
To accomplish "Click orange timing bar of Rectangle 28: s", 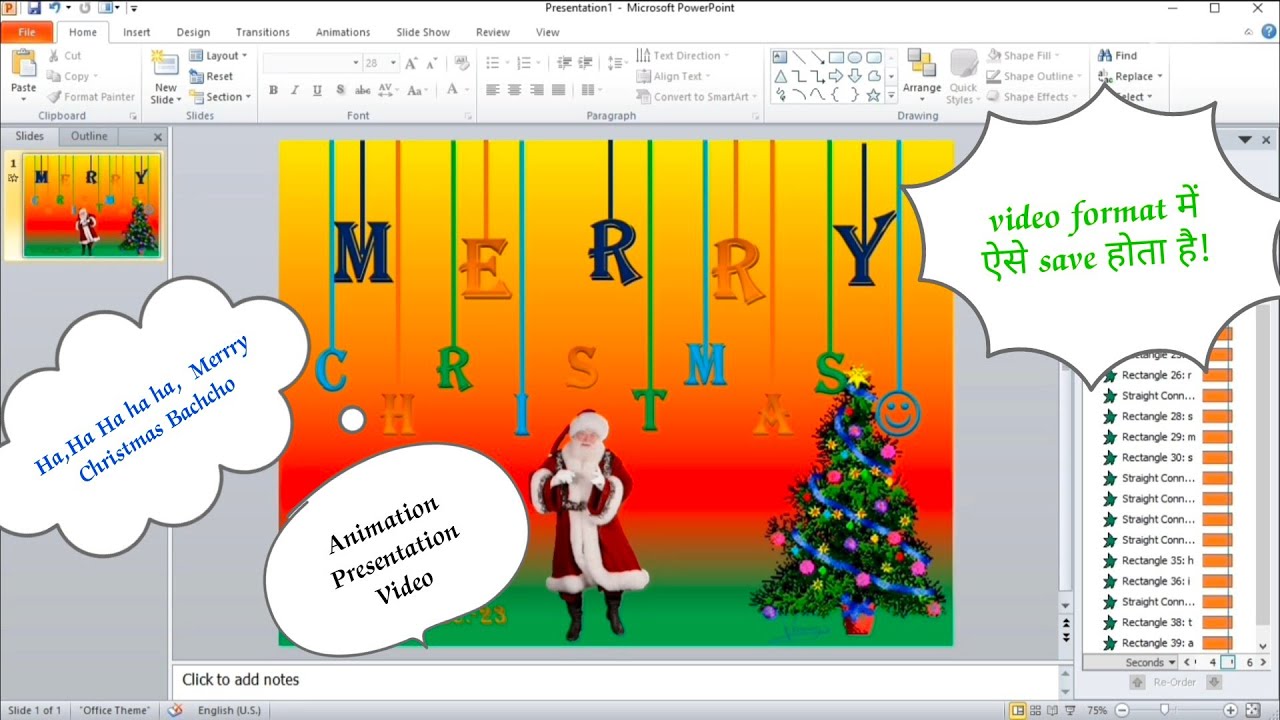I will (1217, 416).
